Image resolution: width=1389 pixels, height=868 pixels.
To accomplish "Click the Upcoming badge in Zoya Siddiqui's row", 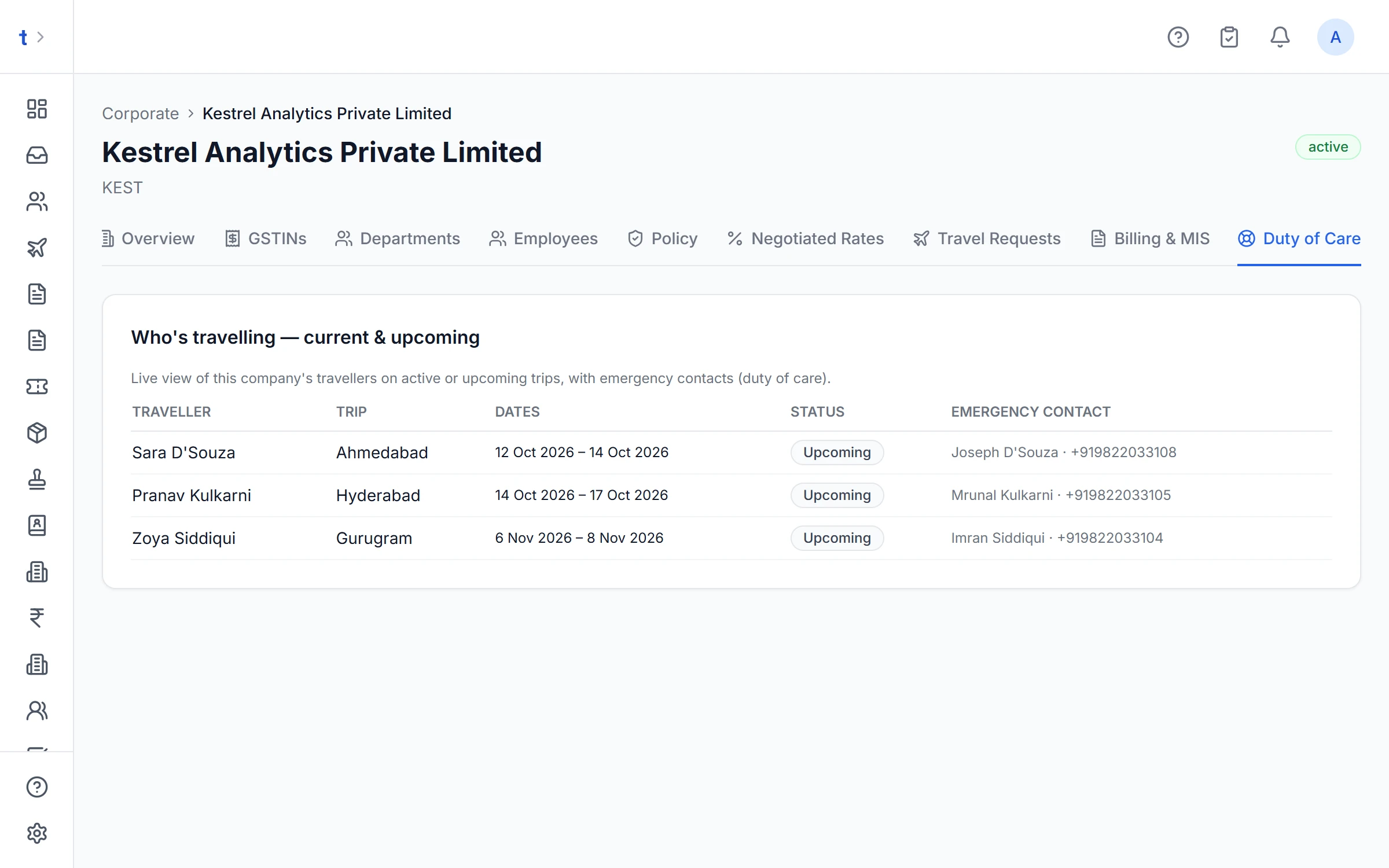I will click(x=837, y=538).
